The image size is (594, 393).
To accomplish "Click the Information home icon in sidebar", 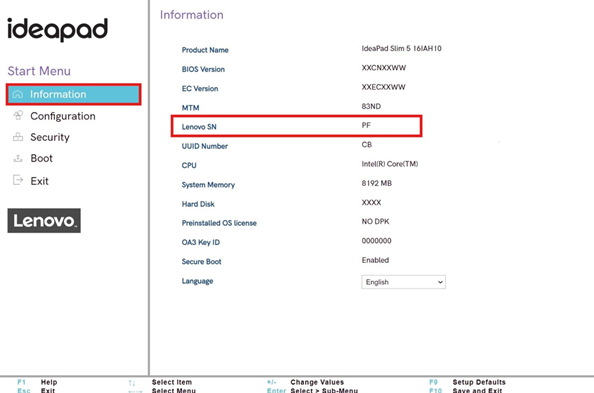I will click(18, 94).
